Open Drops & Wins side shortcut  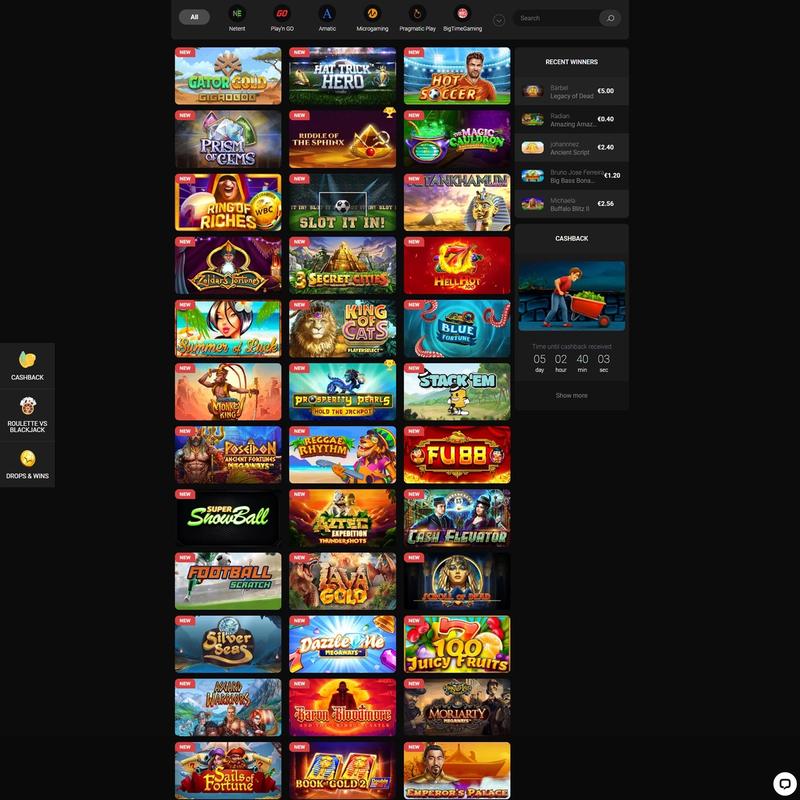[x=28, y=465]
